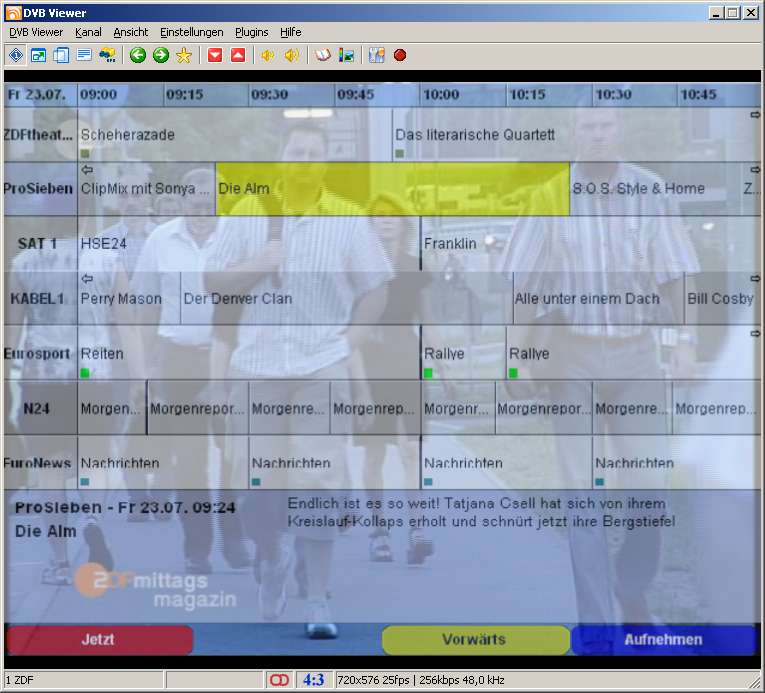Click the red channel down arrow
The height and width of the screenshot is (693, 765).
215,55
